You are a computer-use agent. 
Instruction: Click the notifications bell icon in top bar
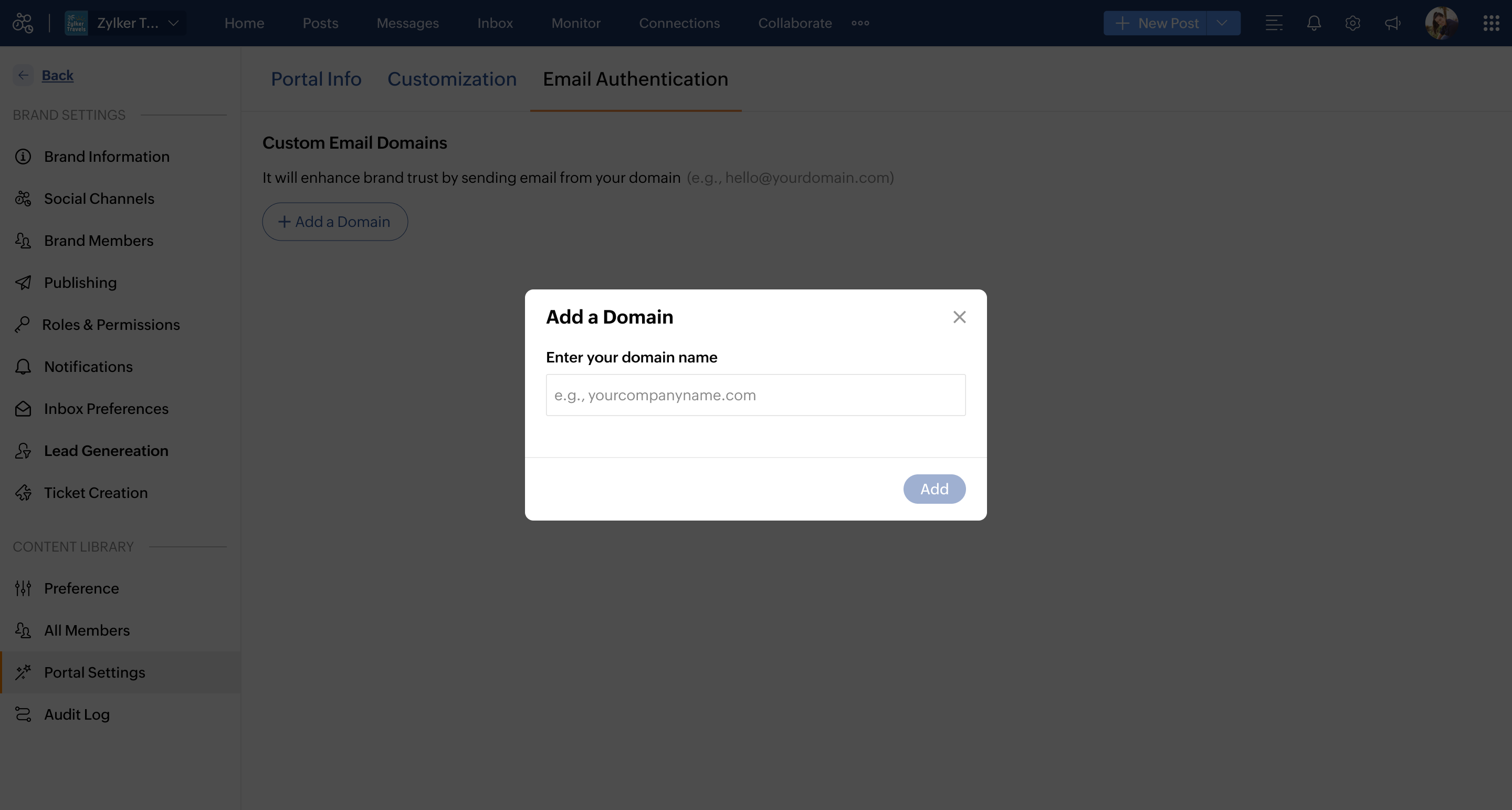coord(1314,23)
